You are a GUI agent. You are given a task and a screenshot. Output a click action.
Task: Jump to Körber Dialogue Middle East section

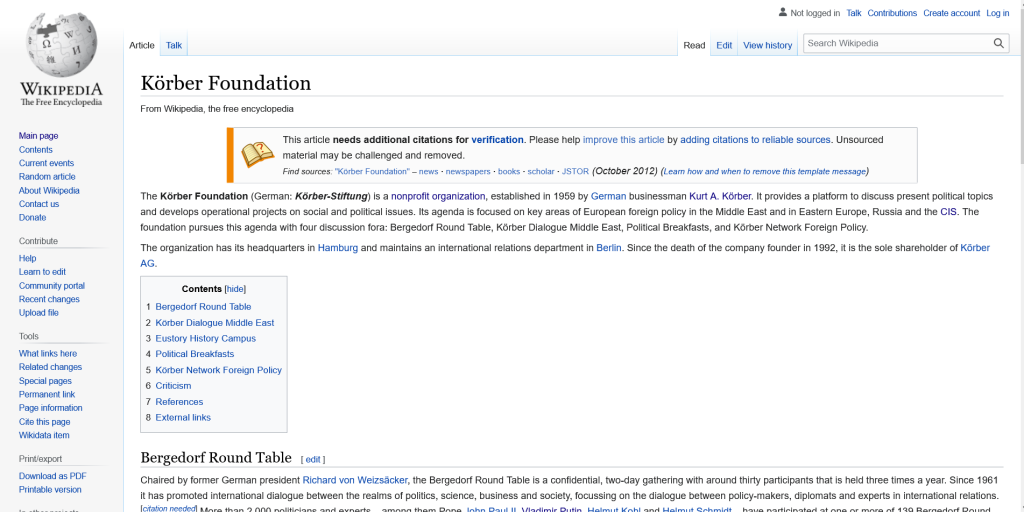215,322
